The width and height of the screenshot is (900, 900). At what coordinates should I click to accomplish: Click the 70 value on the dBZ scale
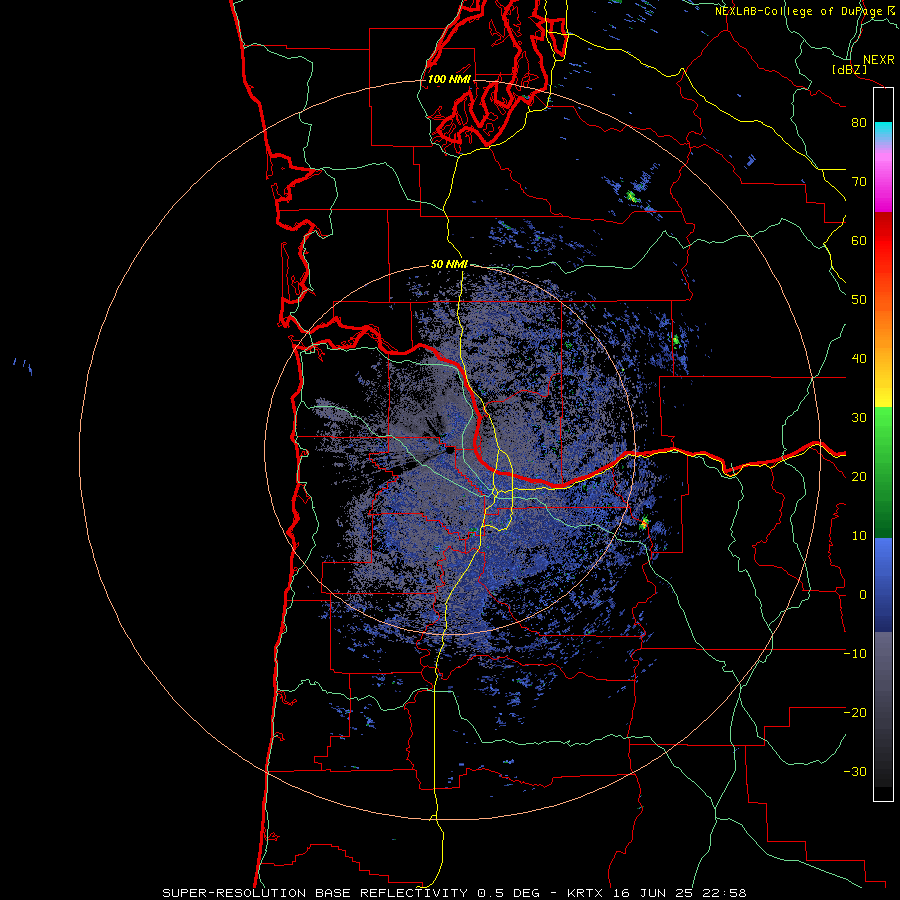coord(859,182)
